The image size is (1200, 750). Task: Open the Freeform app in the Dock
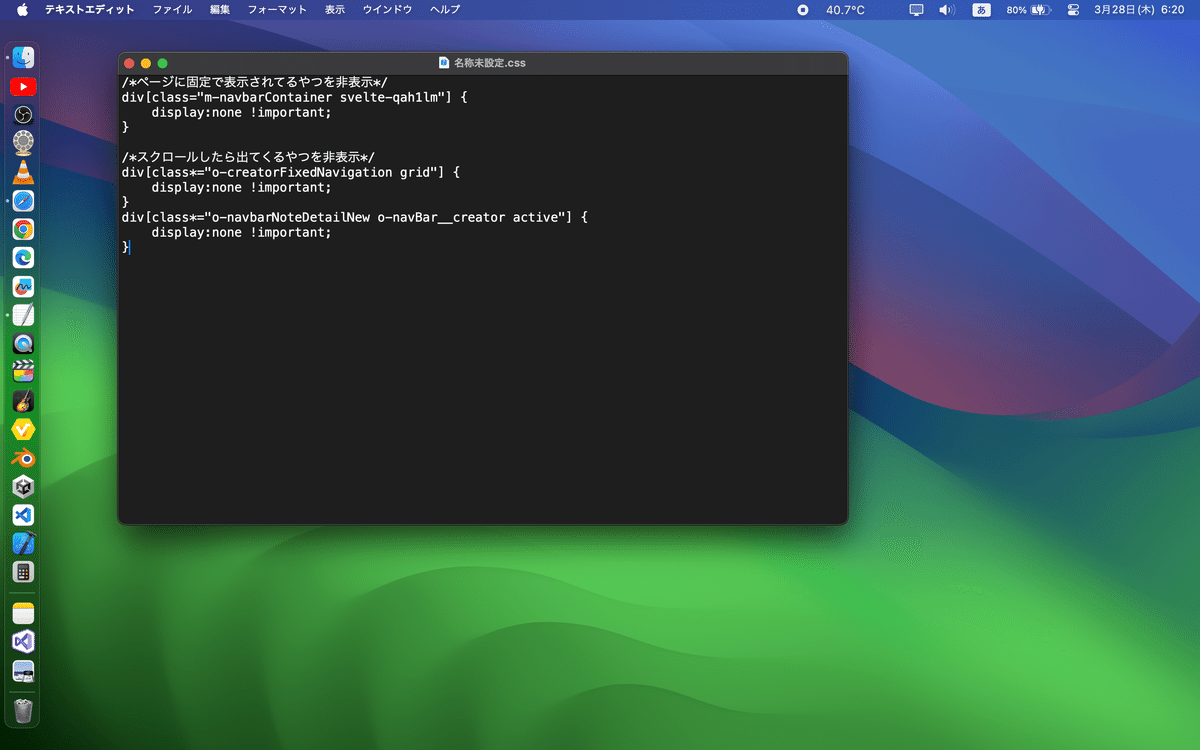[23, 286]
